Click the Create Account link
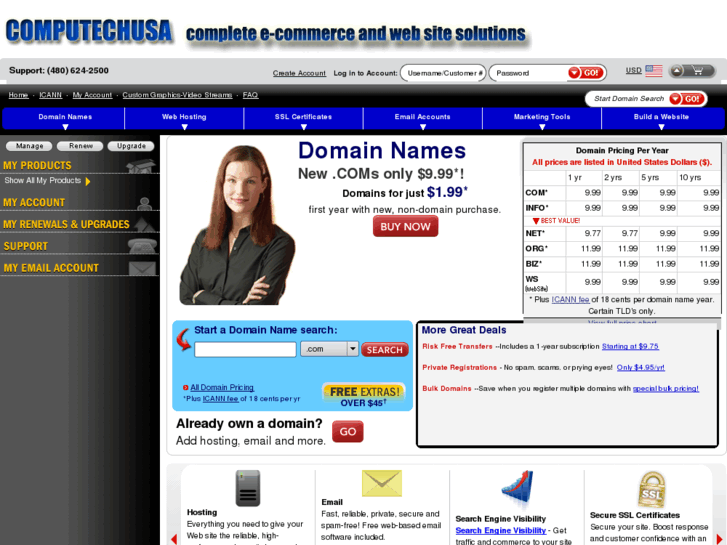Screen dimensions: 727x545 tap(299, 73)
